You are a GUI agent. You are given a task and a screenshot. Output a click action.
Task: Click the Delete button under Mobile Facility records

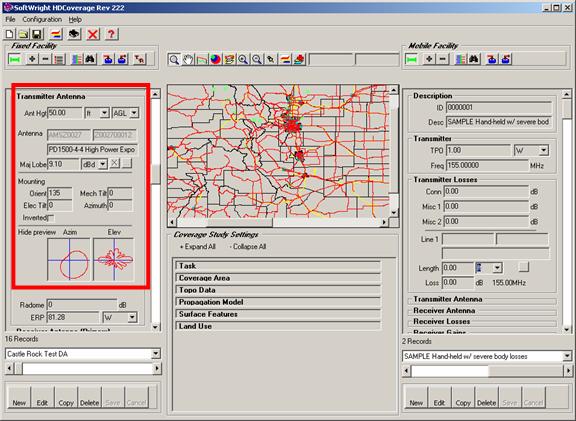pos(486,397)
